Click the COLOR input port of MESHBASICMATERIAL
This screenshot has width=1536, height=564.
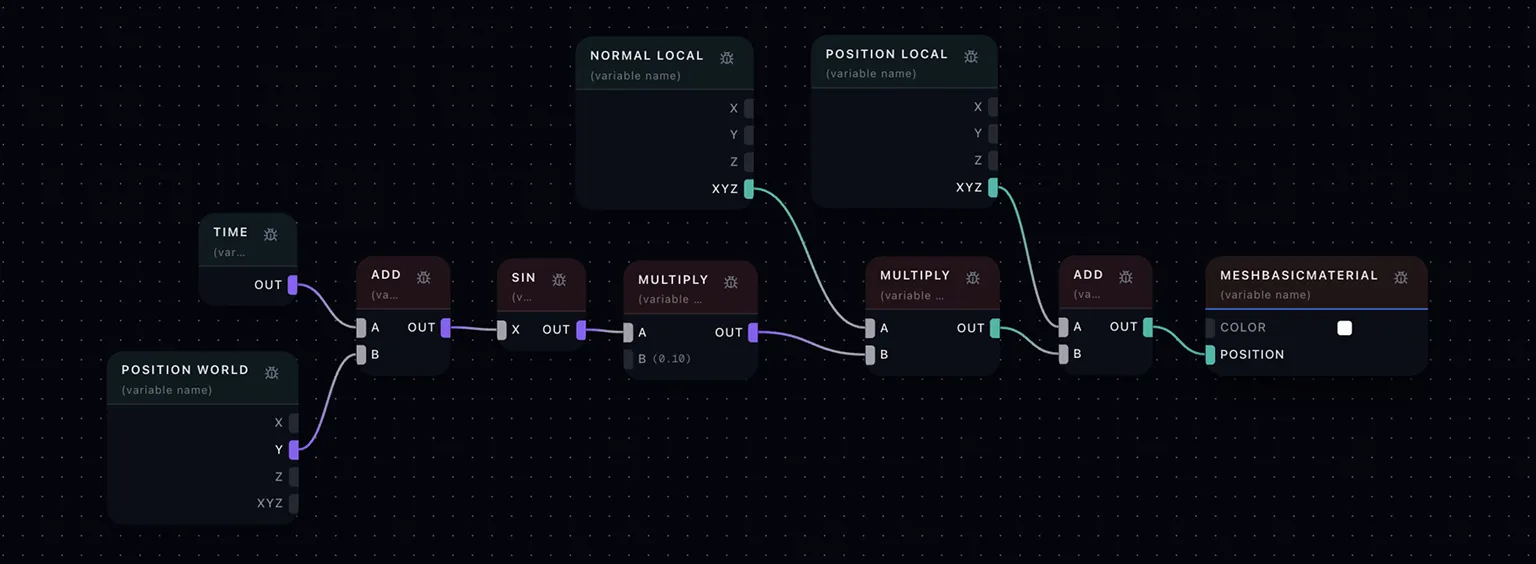pos(1210,328)
